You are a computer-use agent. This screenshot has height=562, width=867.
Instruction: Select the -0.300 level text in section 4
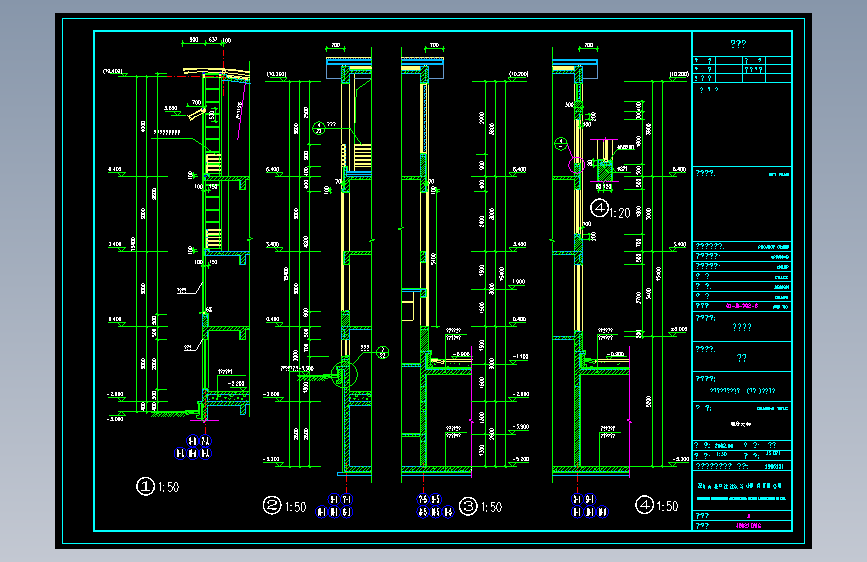click(x=615, y=354)
